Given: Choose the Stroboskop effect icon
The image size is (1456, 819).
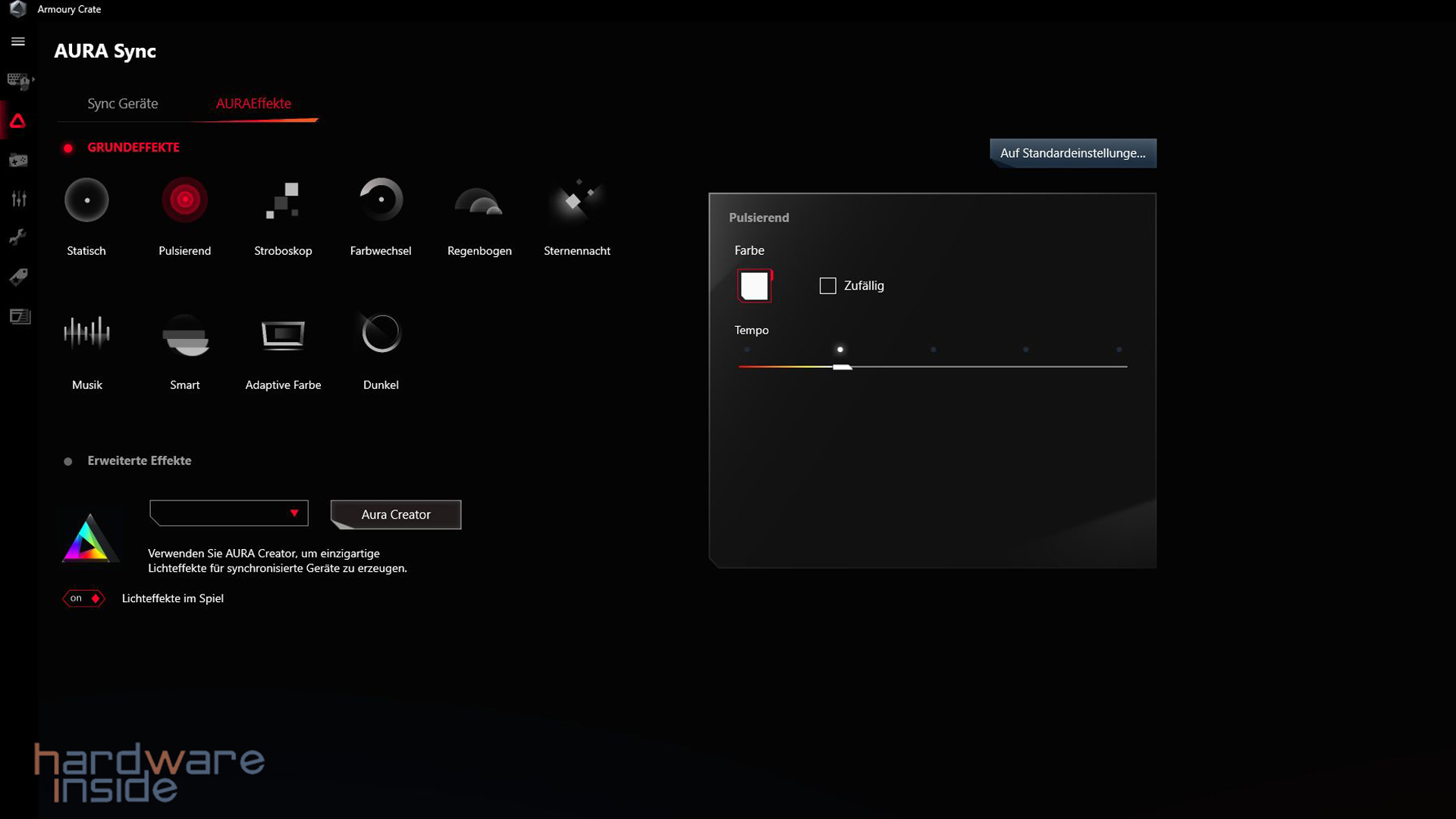Looking at the screenshot, I should [x=283, y=200].
